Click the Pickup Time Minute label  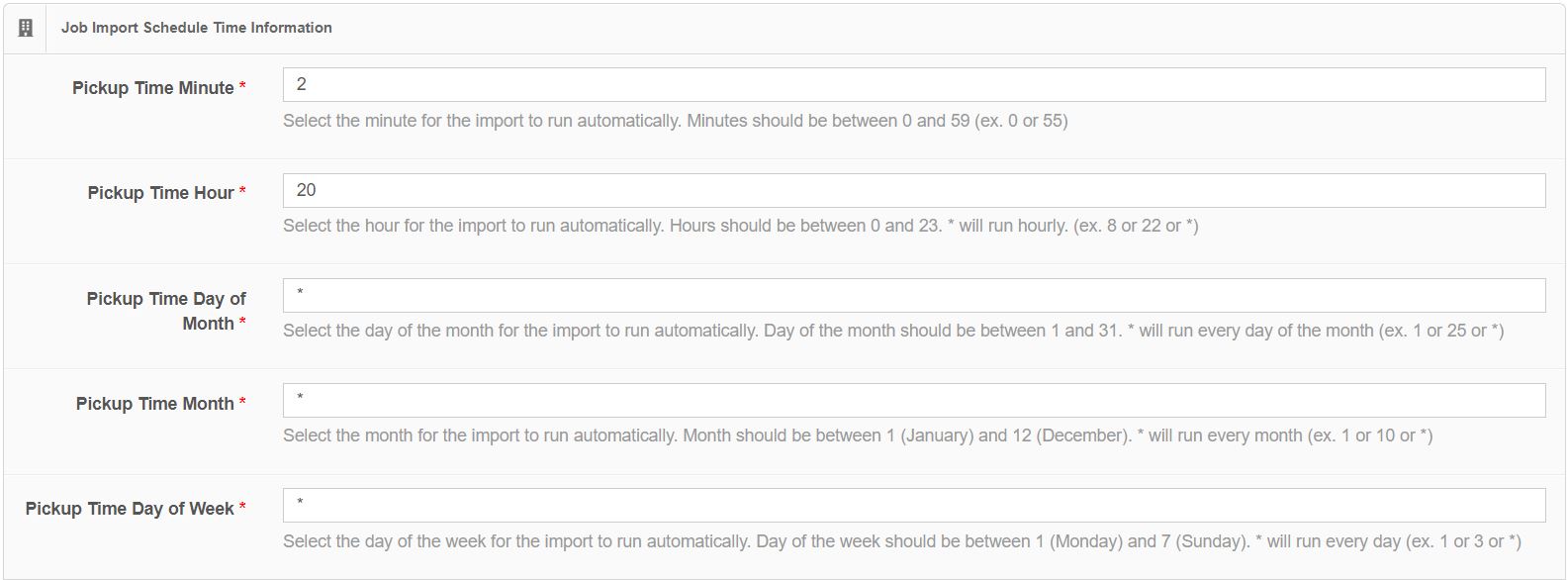[x=152, y=88]
